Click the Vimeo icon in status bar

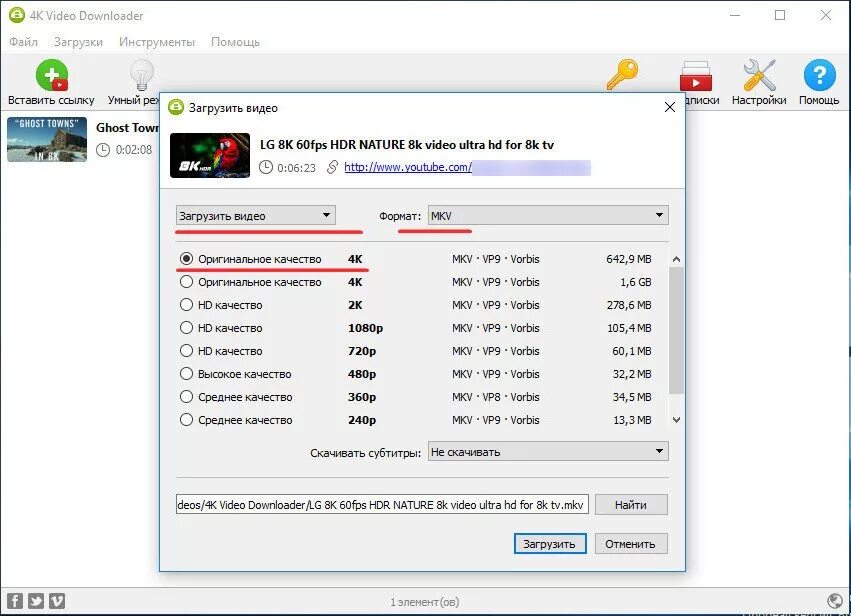pyautogui.click(x=57, y=601)
